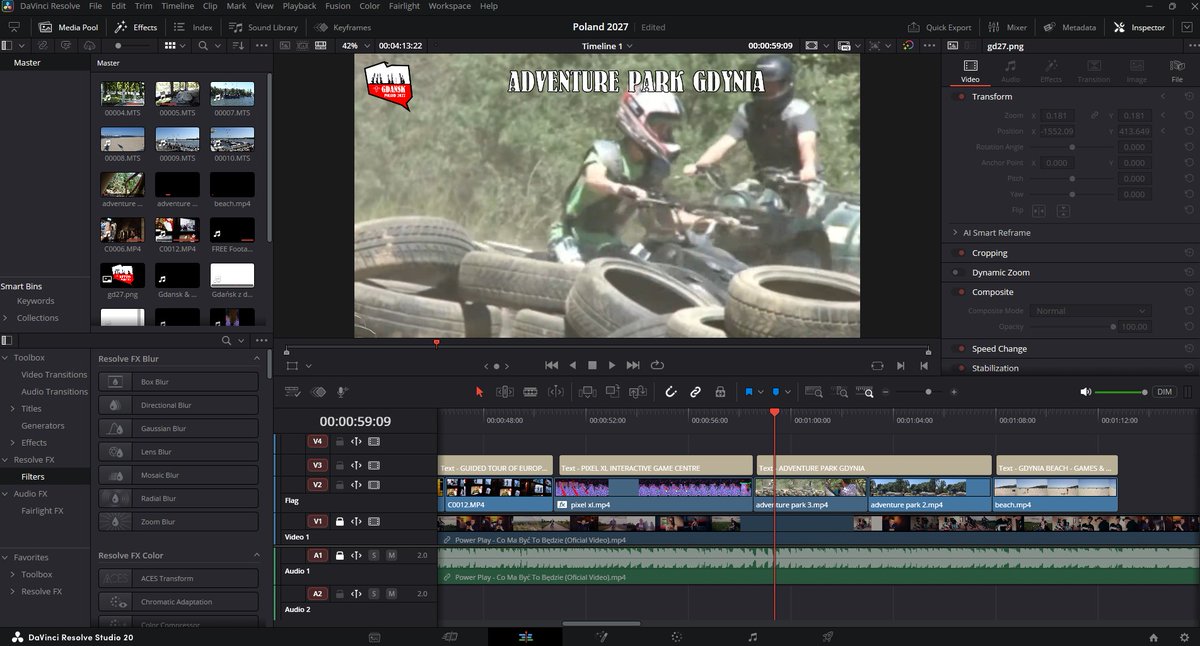Toggle lock on the V1 track
Image resolution: width=1200 pixels, height=646 pixels.
(x=340, y=521)
